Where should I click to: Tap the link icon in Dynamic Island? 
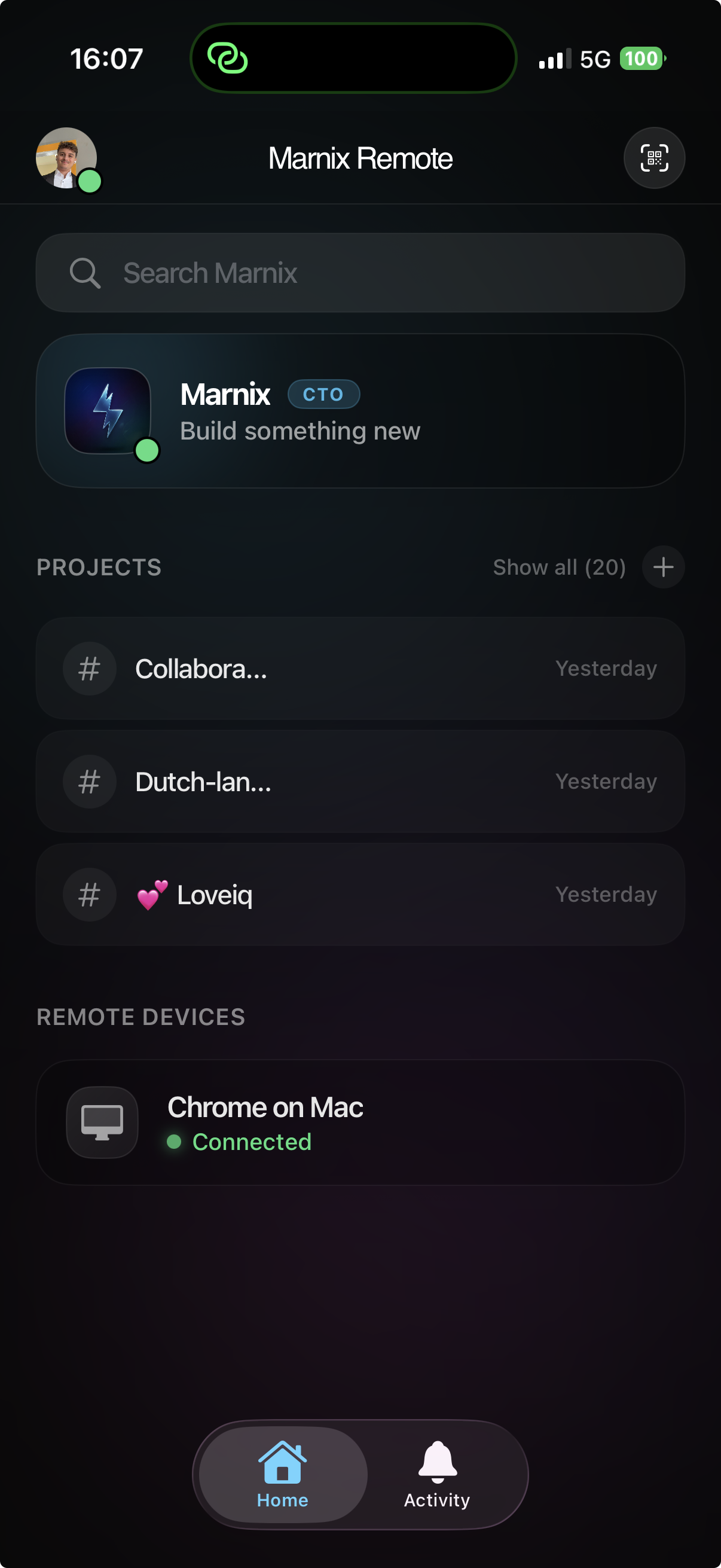click(x=228, y=59)
